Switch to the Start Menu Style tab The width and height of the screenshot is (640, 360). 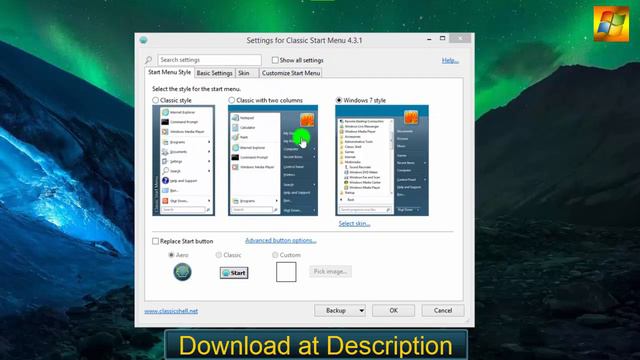click(169, 72)
